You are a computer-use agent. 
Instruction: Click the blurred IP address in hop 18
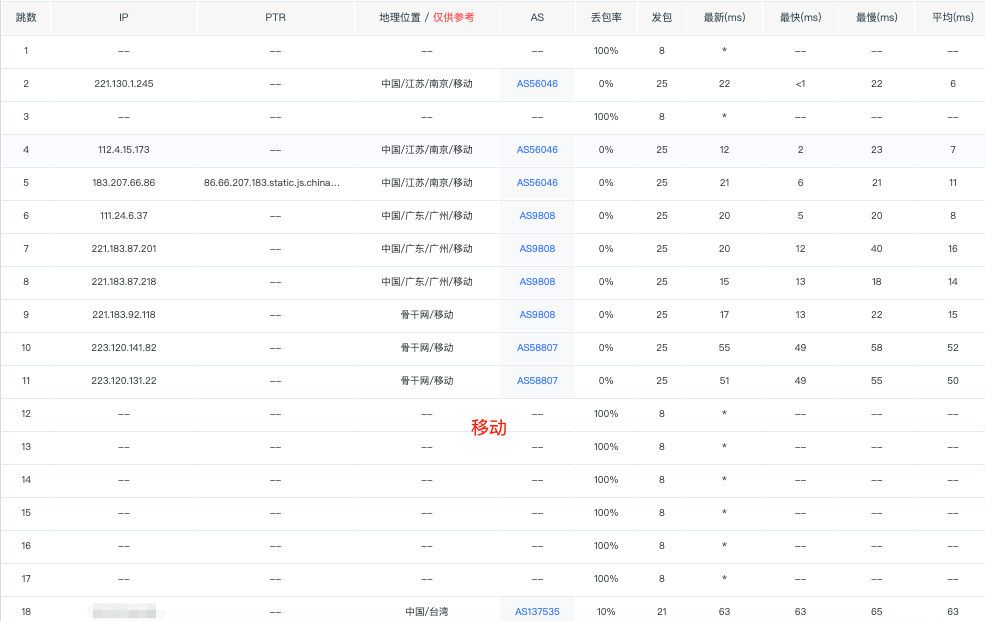click(123, 611)
